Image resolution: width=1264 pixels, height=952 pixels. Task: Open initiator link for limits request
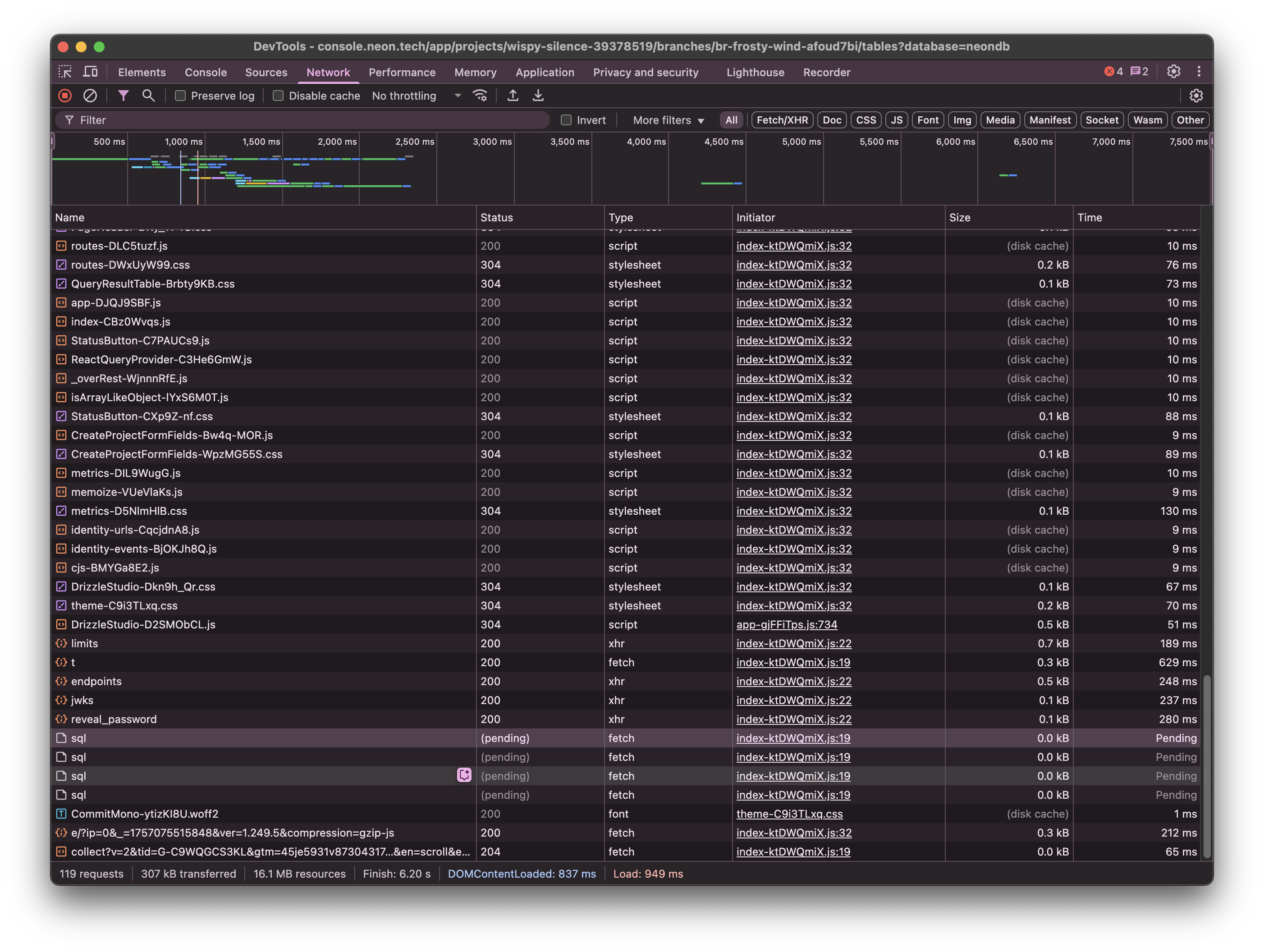(794, 643)
